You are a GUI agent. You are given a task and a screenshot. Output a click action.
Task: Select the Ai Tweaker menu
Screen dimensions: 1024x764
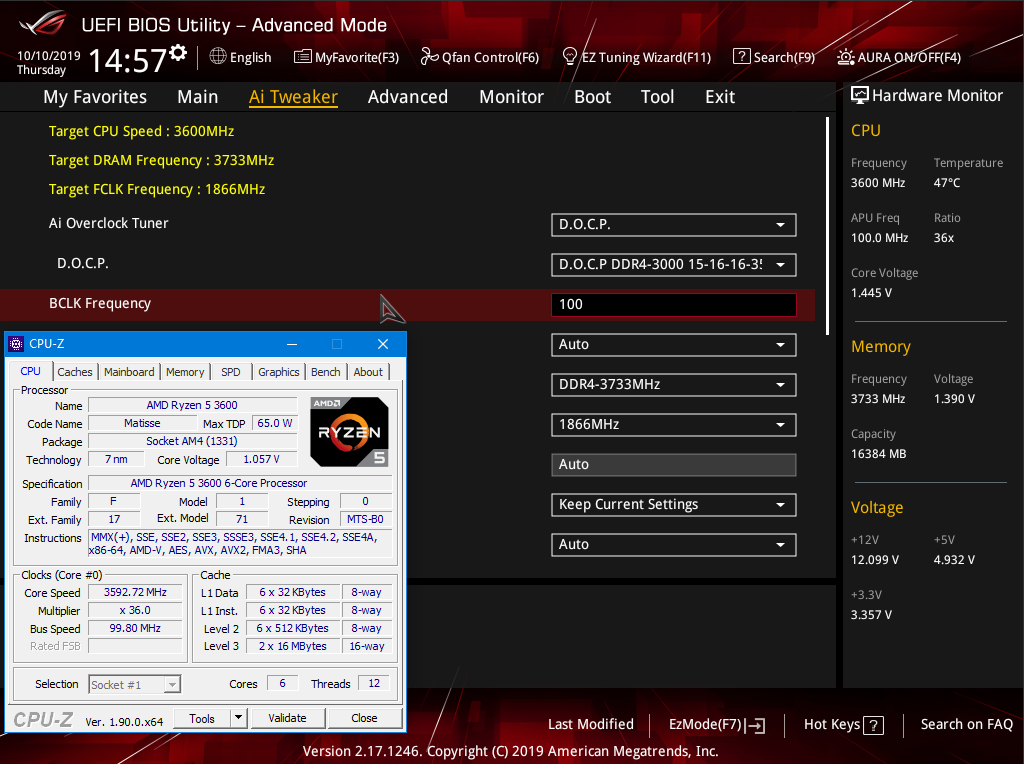(293, 97)
